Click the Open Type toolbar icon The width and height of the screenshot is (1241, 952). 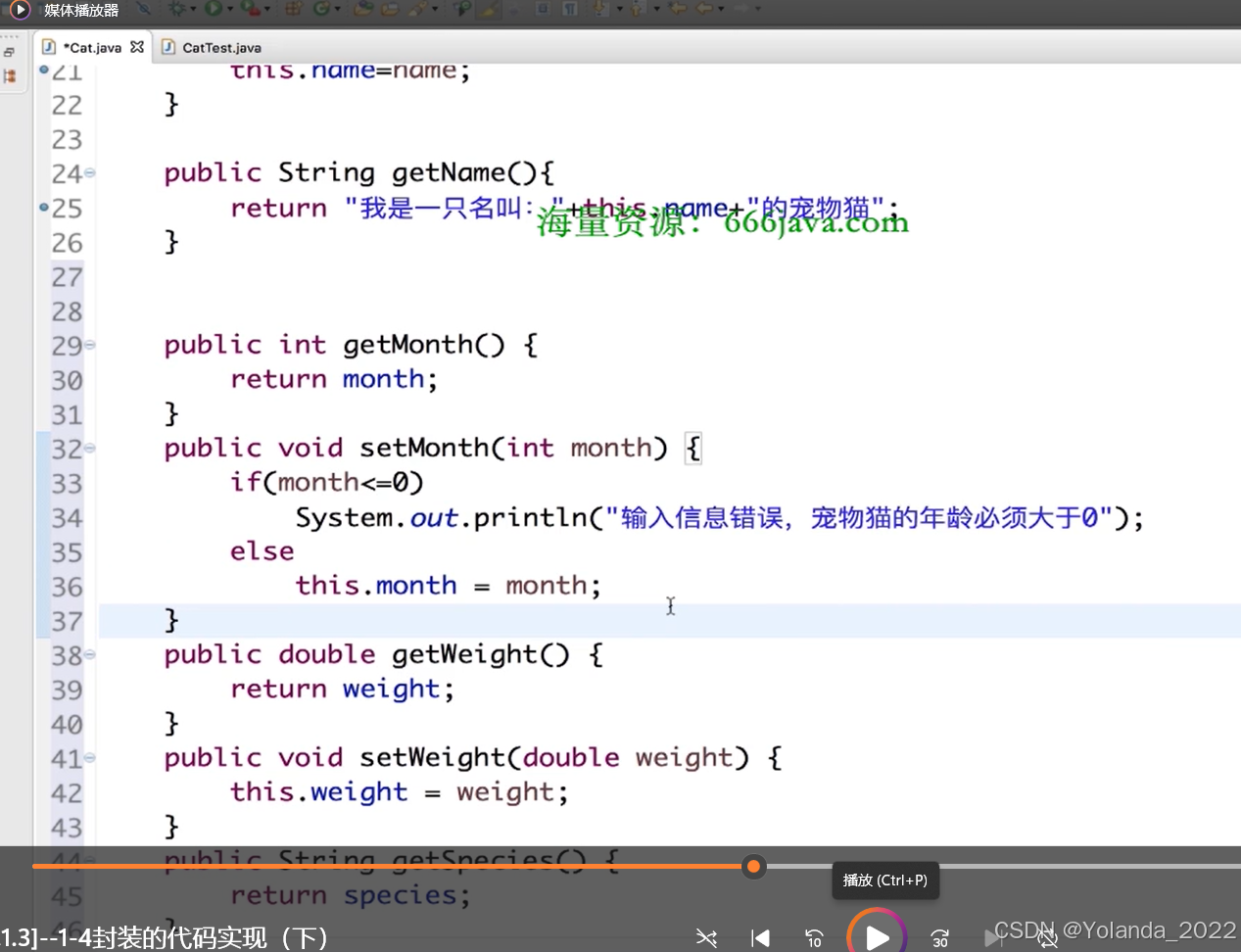[x=363, y=9]
